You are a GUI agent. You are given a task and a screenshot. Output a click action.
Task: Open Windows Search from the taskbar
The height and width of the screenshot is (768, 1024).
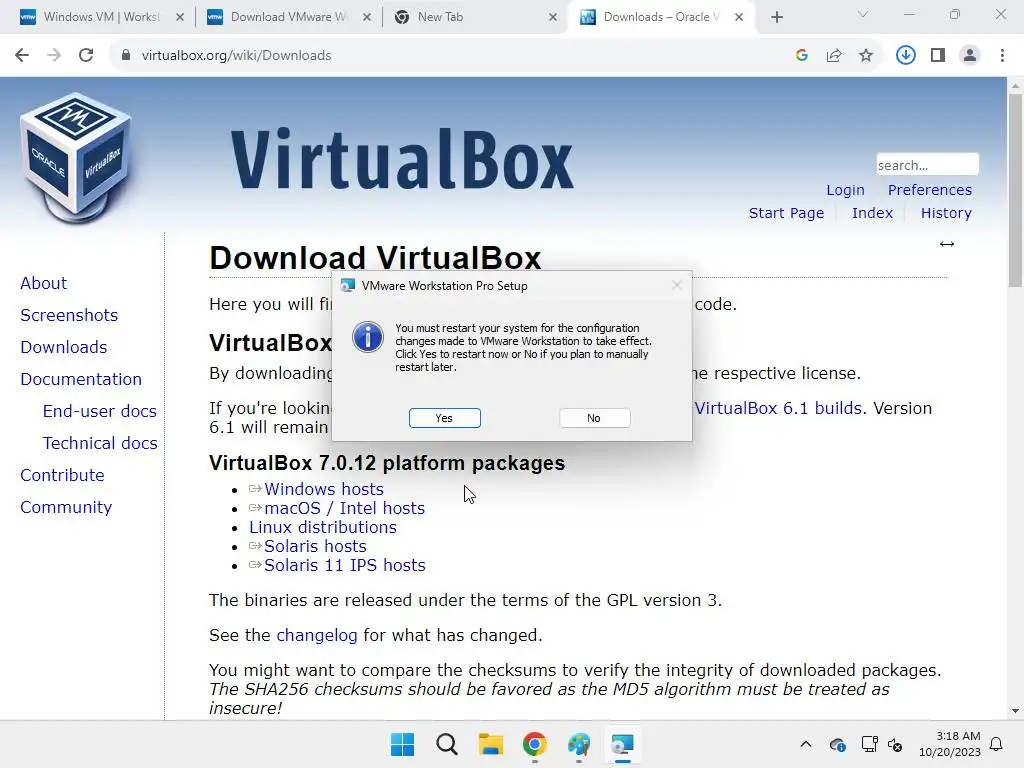click(447, 744)
